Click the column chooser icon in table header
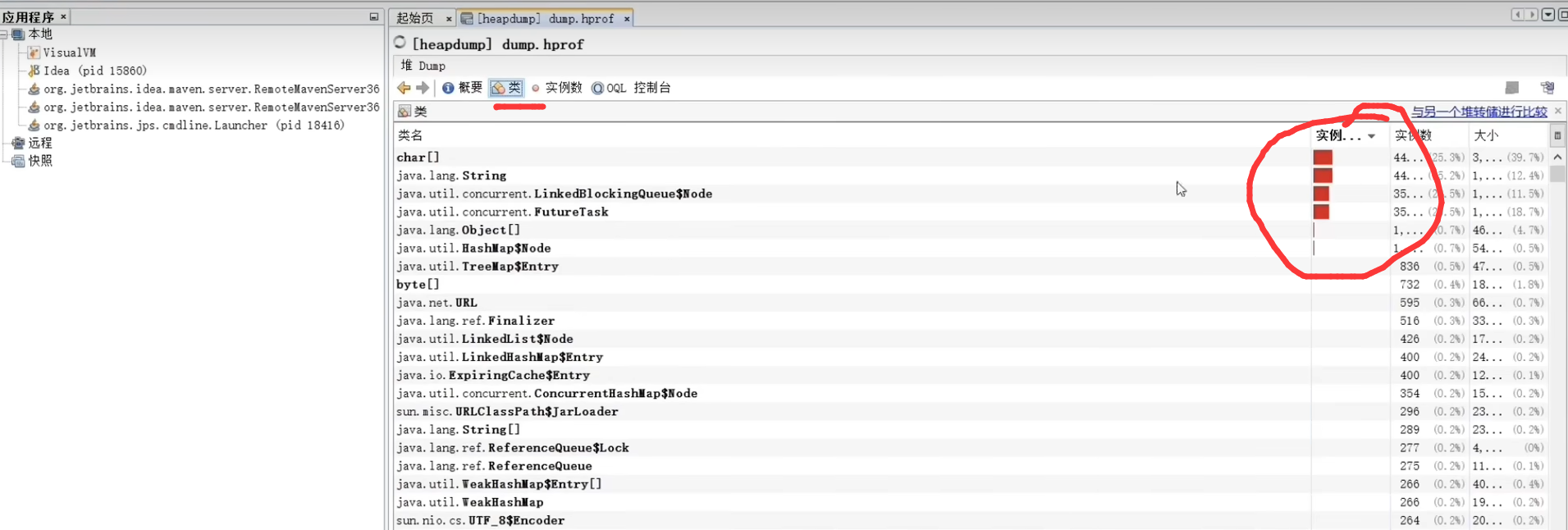Screen dimensions: 1568x530 1557,135
